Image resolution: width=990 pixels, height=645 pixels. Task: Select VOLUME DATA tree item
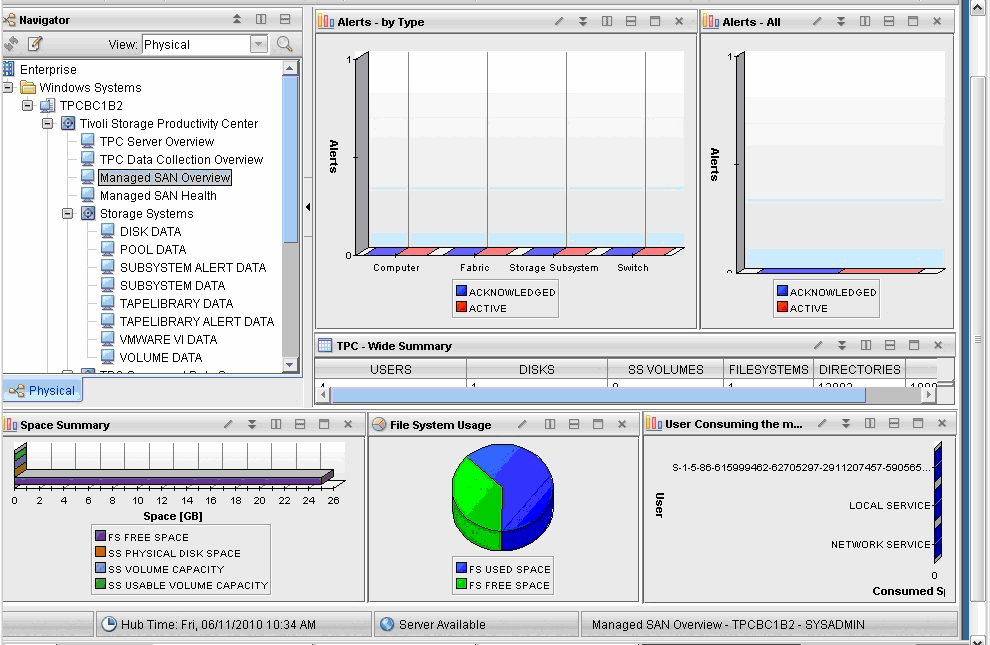tap(160, 357)
